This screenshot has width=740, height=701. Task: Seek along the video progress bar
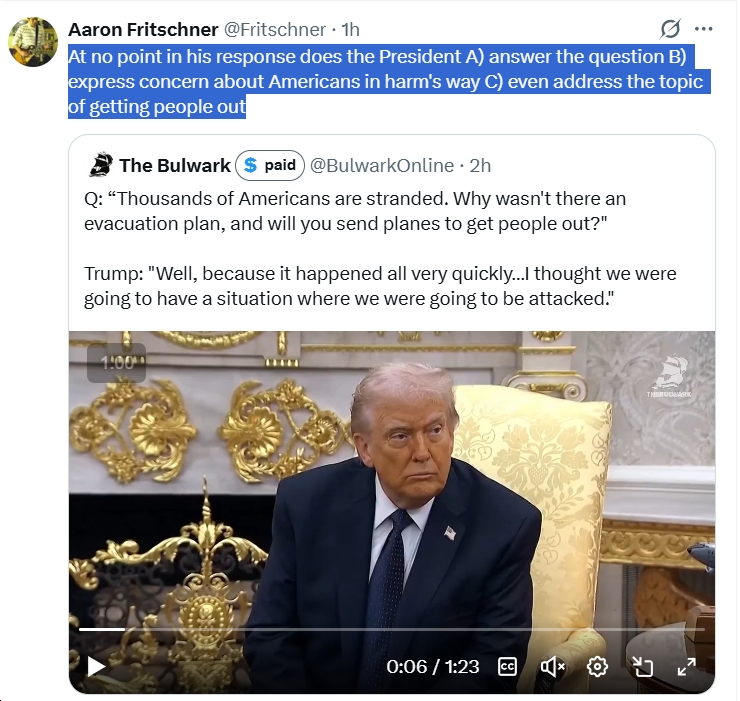click(392, 629)
